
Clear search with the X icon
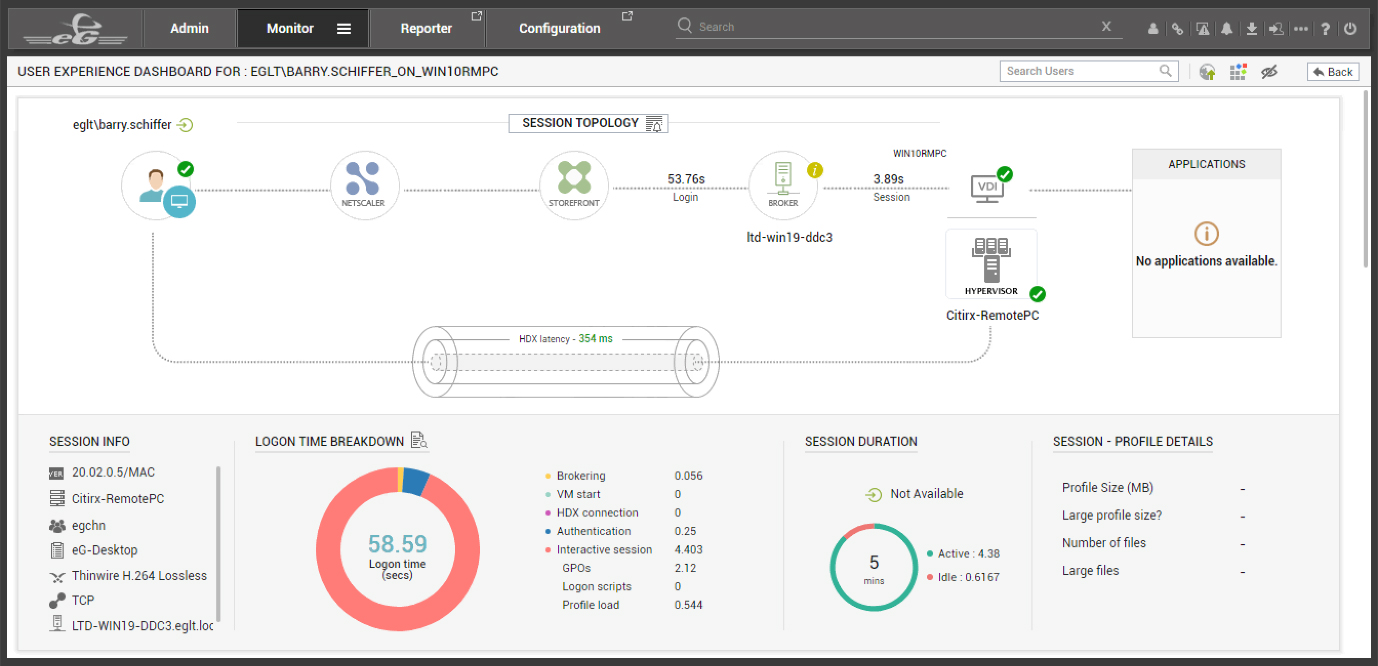(1106, 27)
